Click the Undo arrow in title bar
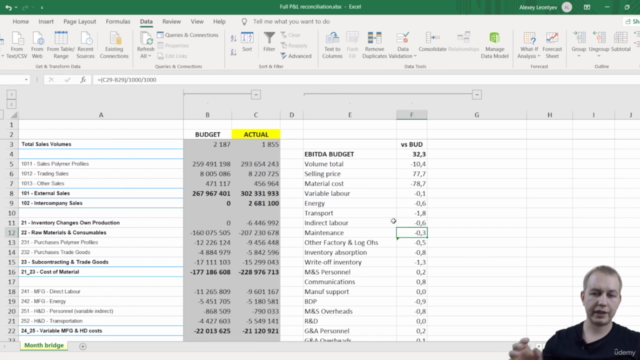 (x=8, y=7)
